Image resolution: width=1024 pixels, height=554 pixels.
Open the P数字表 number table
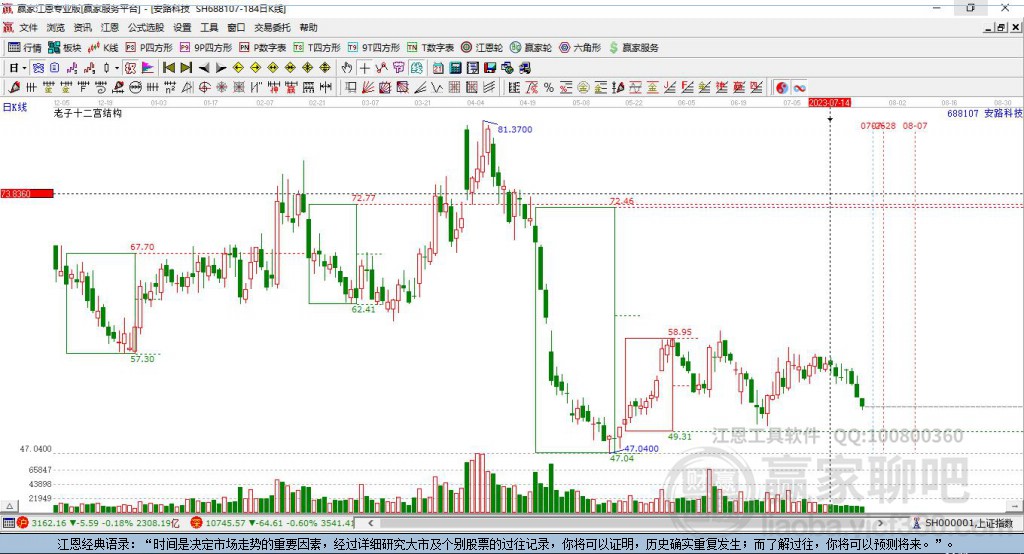[x=263, y=48]
